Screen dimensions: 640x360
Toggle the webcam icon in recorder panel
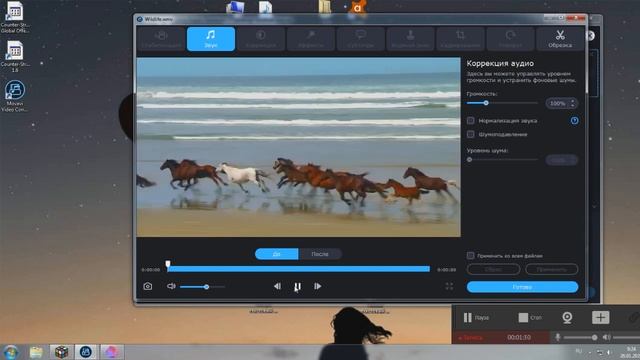point(567,318)
